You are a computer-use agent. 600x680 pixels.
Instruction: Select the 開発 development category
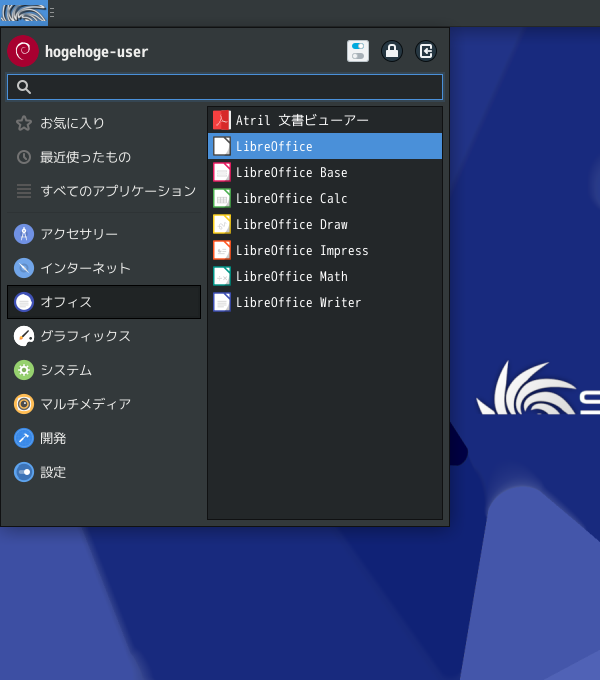pos(104,438)
